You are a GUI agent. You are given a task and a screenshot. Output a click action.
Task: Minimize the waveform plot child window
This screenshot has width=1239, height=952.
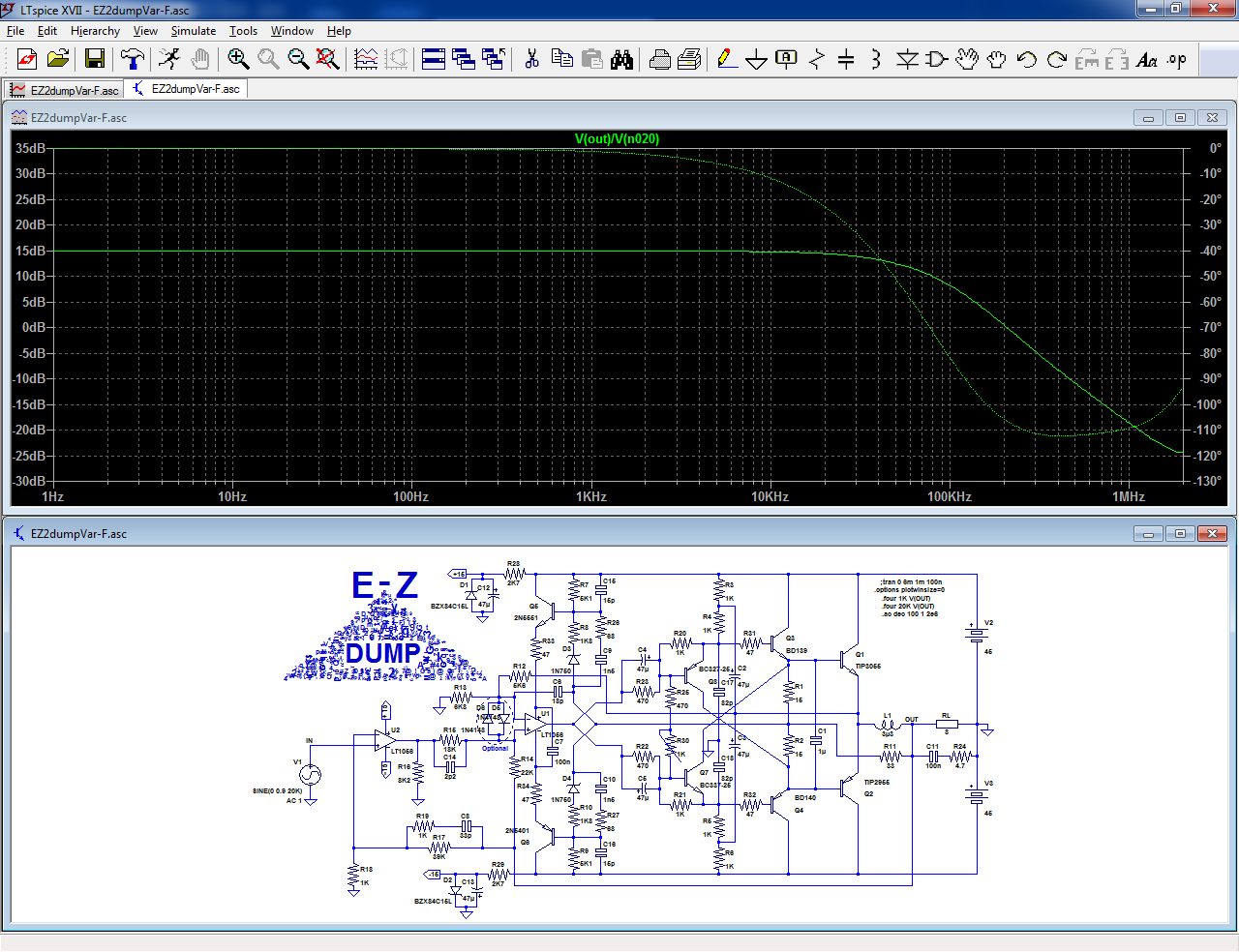point(1148,118)
